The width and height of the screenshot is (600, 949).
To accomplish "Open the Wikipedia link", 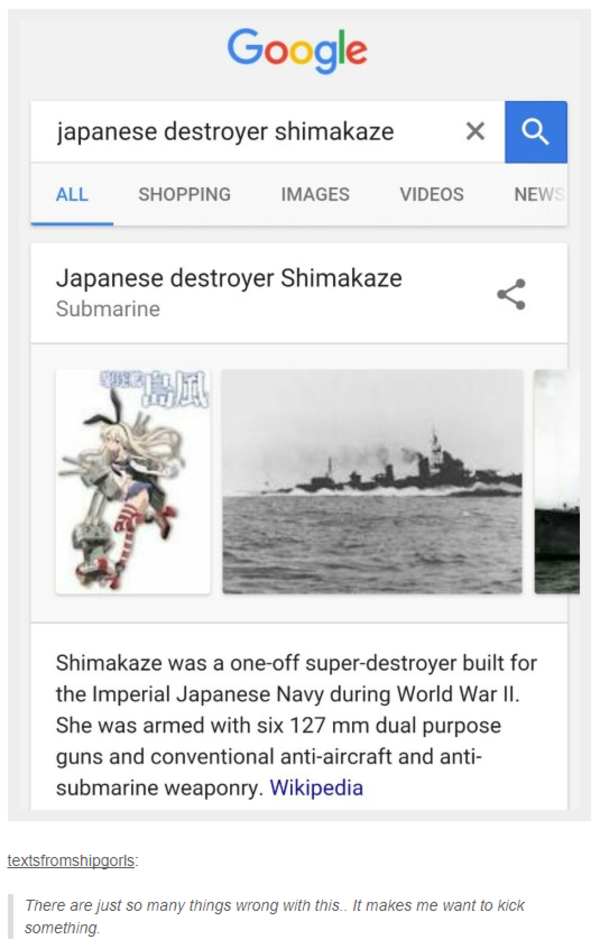I will click(x=316, y=788).
